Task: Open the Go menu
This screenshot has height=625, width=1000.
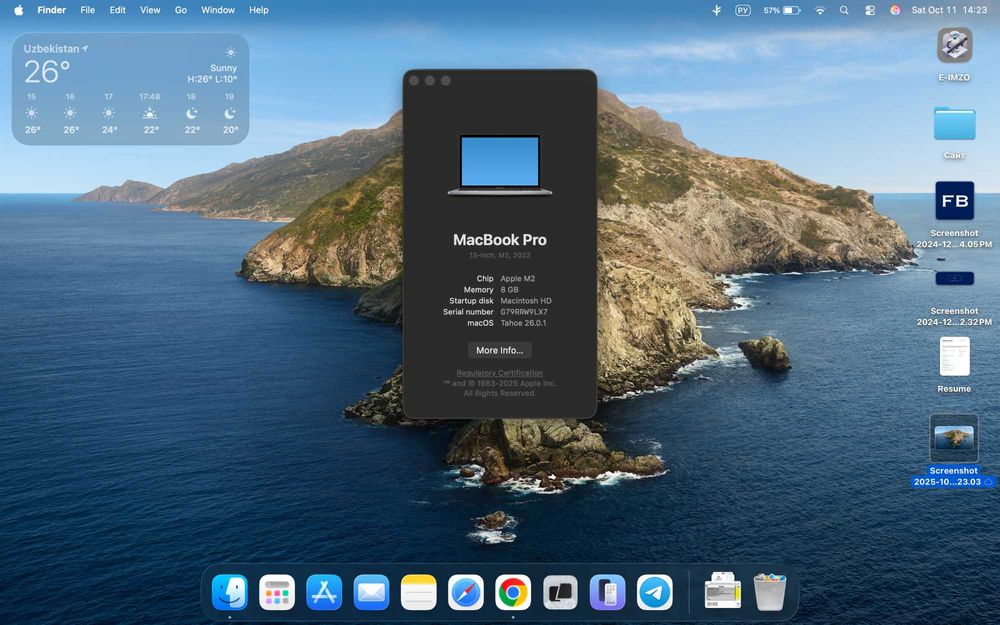Action: [x=180, y=10]
